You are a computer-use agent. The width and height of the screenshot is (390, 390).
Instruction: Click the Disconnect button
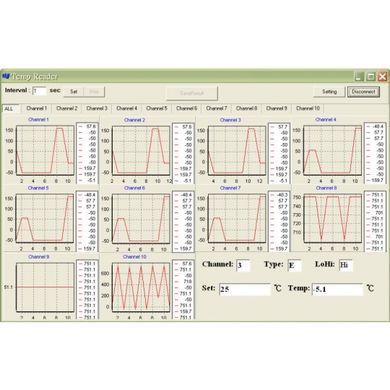click(x=363, y=92)
